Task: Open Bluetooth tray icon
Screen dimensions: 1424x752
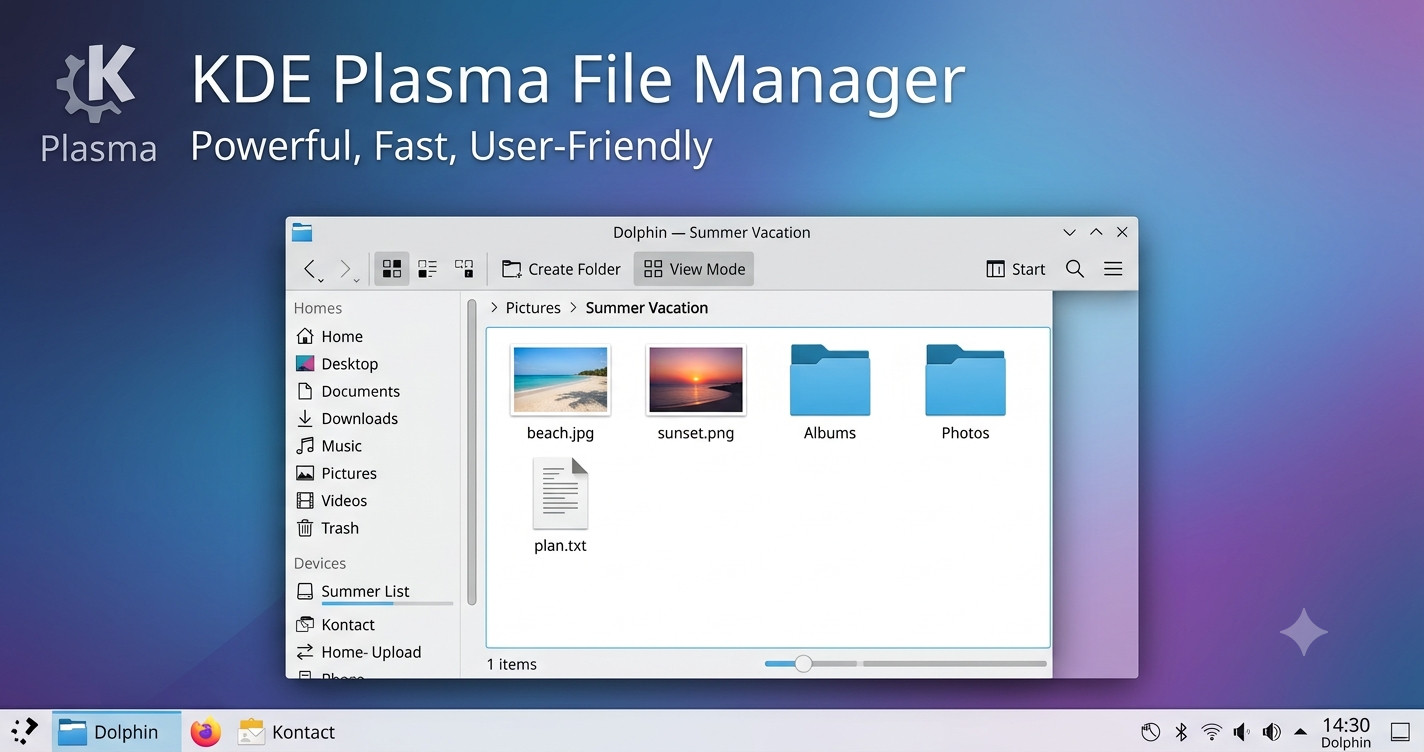Action: (x=1181, y=732)
